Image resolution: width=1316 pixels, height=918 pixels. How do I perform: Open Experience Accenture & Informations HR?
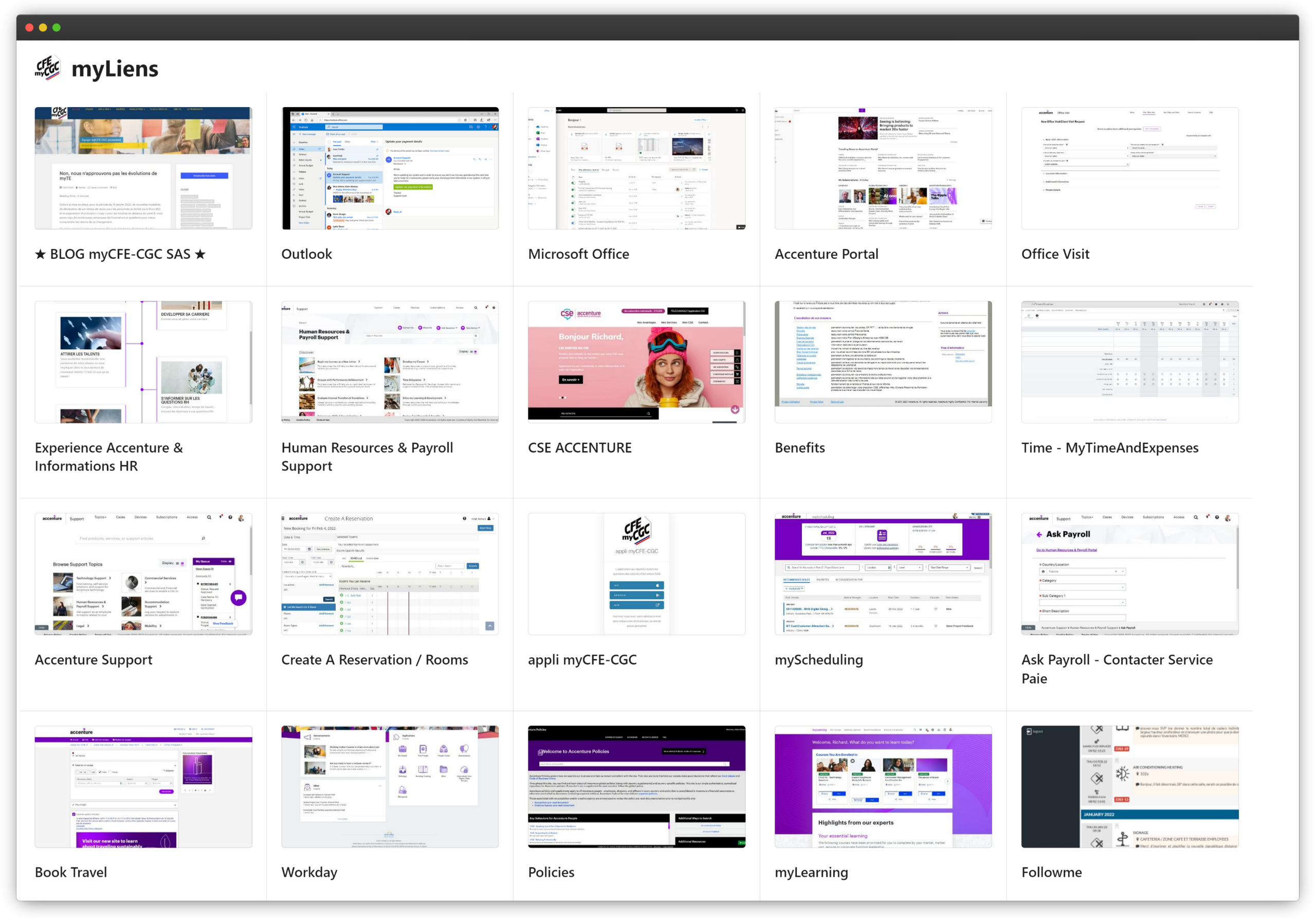click(109, 456)
